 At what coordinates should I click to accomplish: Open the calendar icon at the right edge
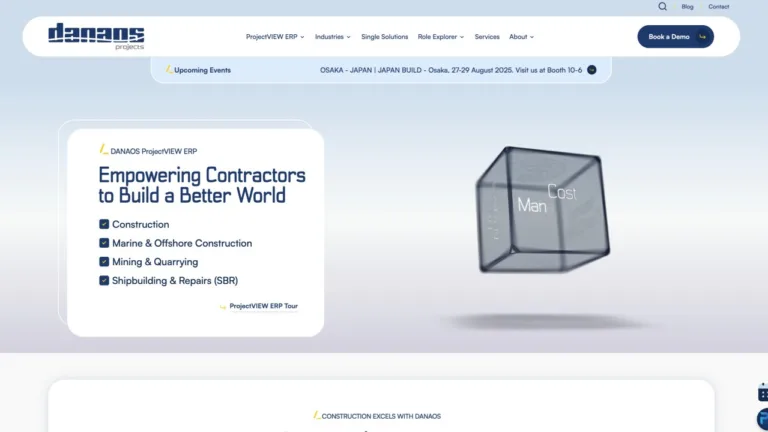tap(763, 392)
